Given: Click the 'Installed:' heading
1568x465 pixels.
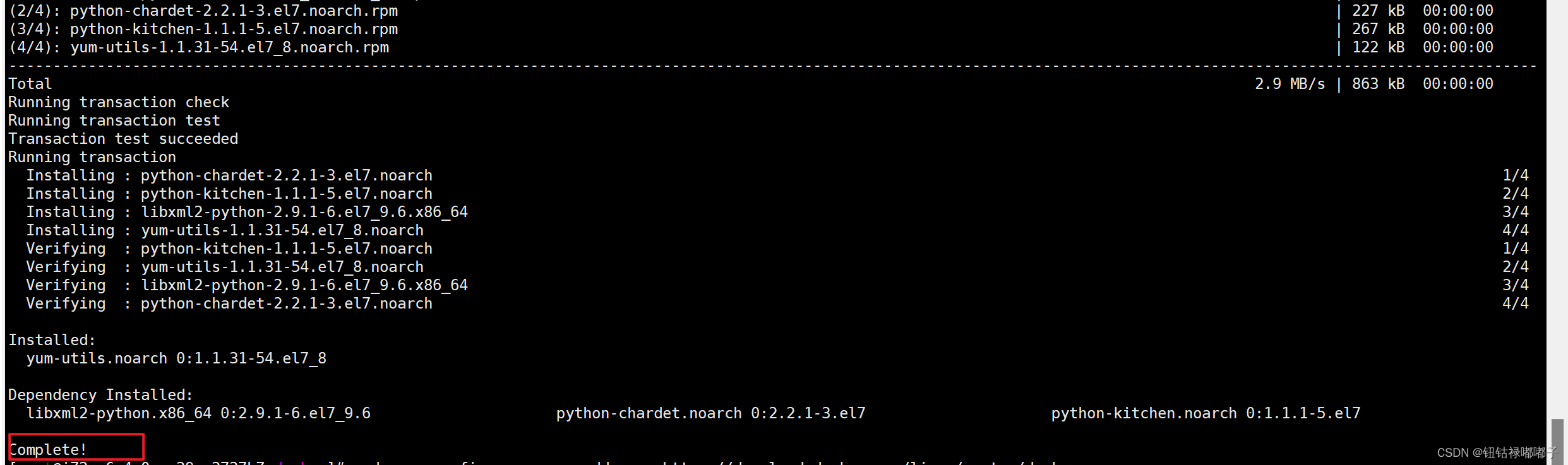Looking at the screenshot, I should [x=52, y=340].
